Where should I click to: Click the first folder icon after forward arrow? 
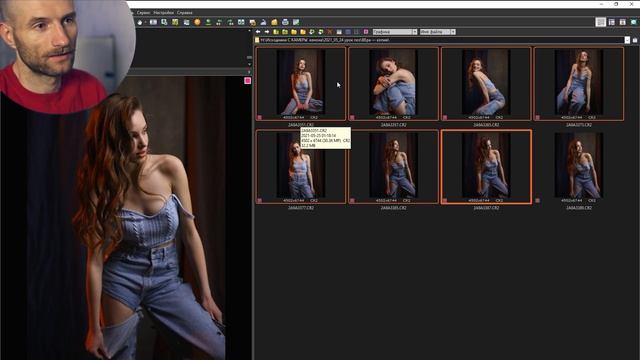(x=276, y=32)
